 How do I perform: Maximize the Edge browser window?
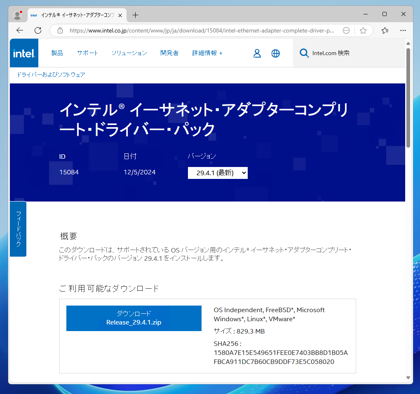(384, 14)
